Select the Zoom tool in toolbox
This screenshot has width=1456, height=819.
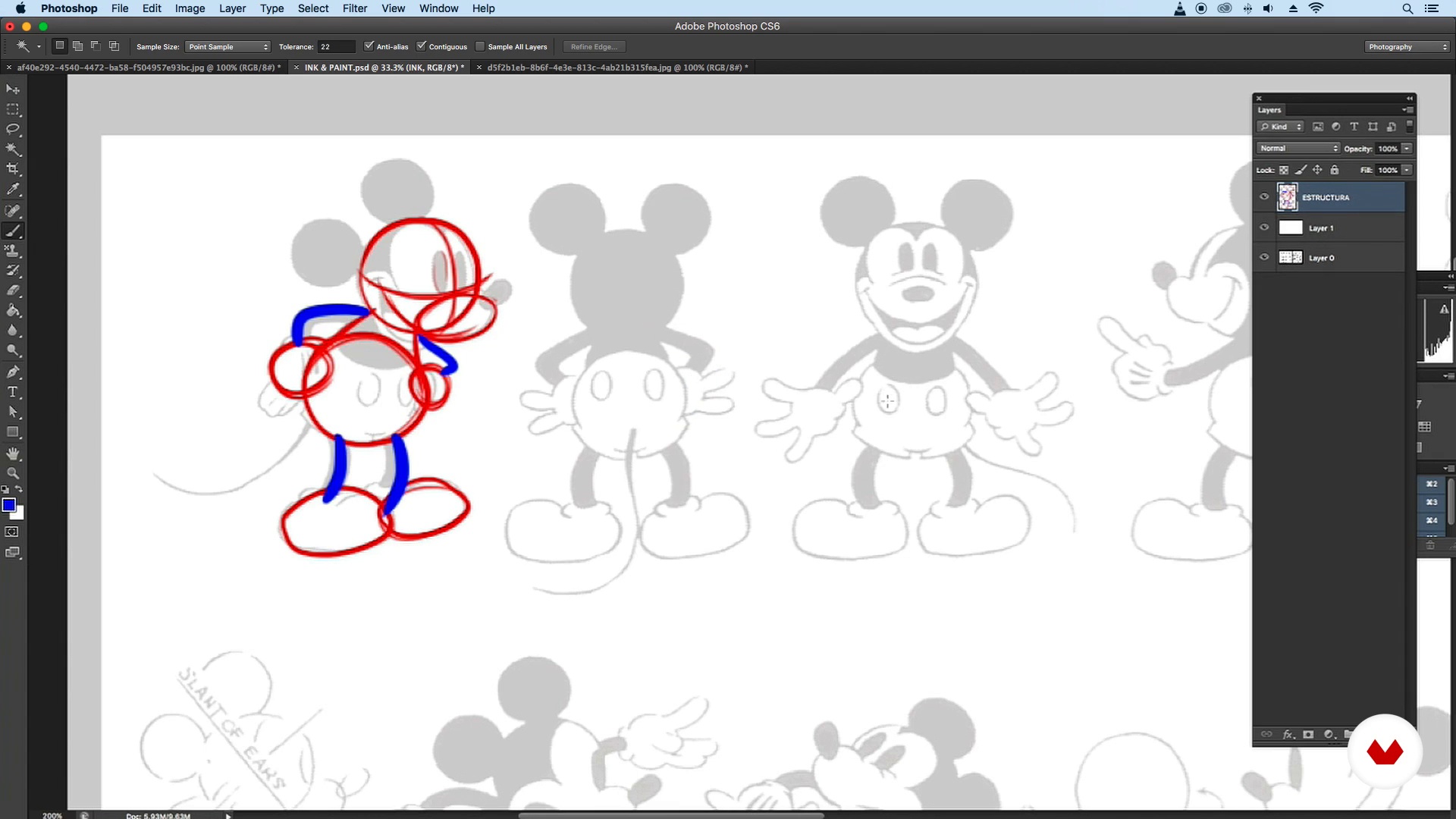13,473
